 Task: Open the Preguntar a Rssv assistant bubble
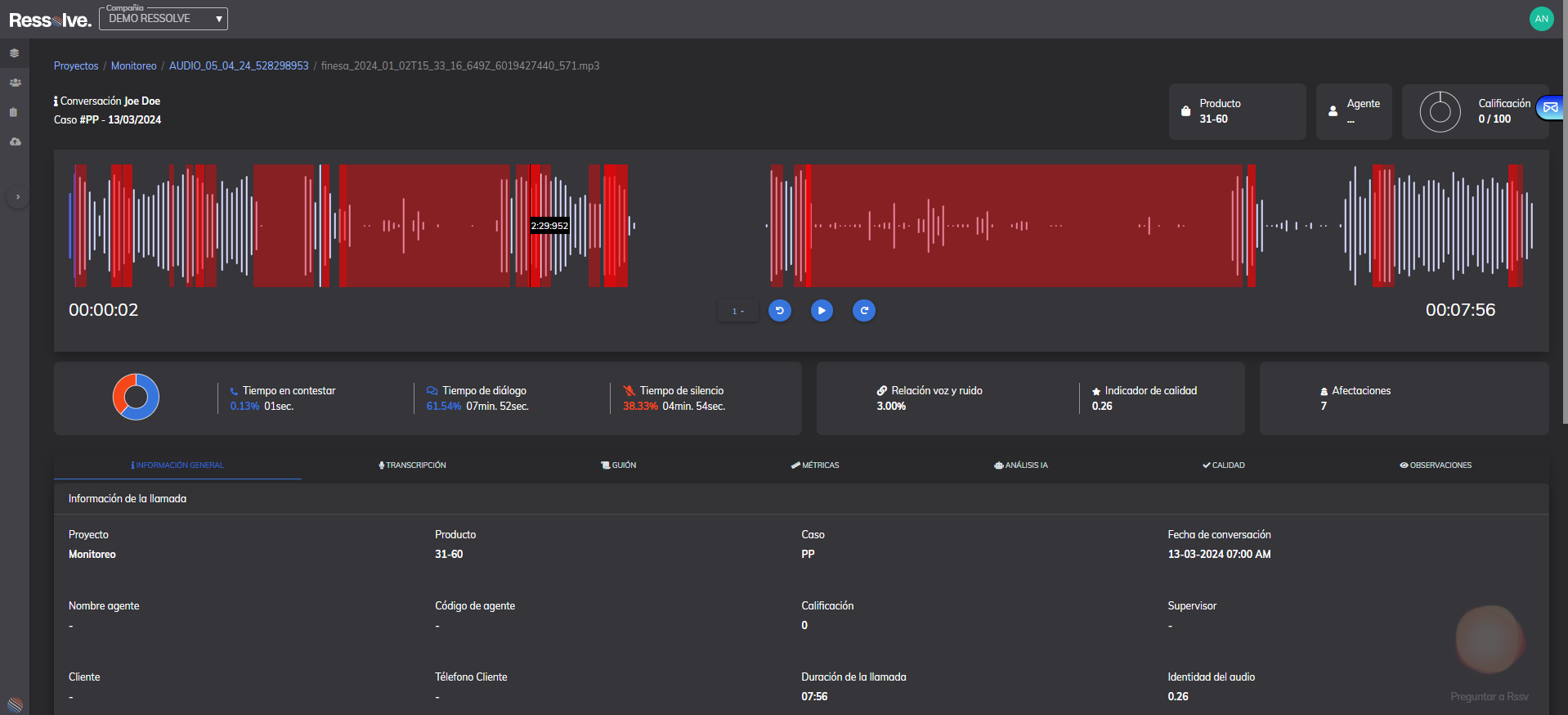[x=1490, y=640]
